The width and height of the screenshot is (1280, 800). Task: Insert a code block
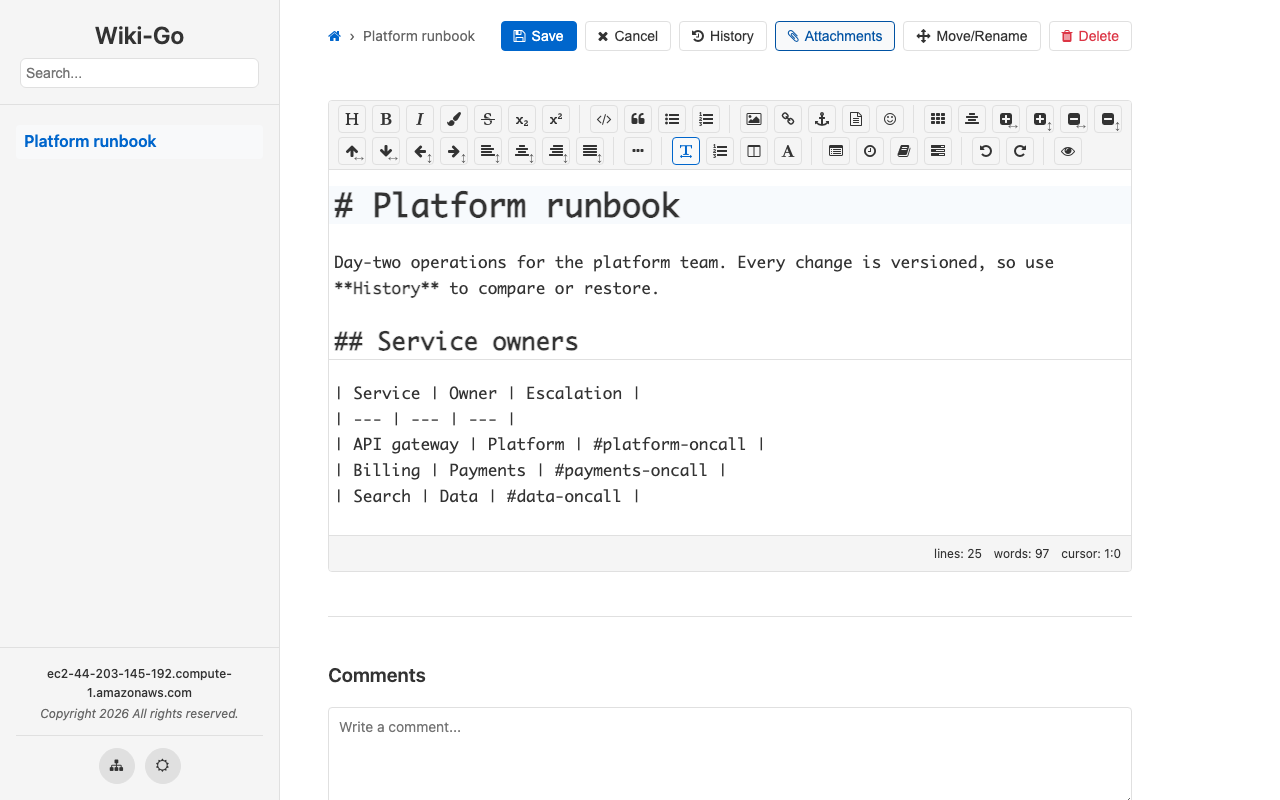pos(604,119)
